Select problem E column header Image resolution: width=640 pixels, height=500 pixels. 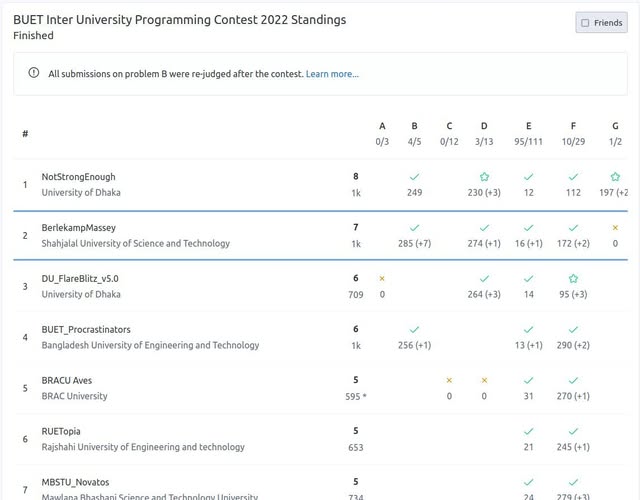pyautogui.click(x=529, y=126)
